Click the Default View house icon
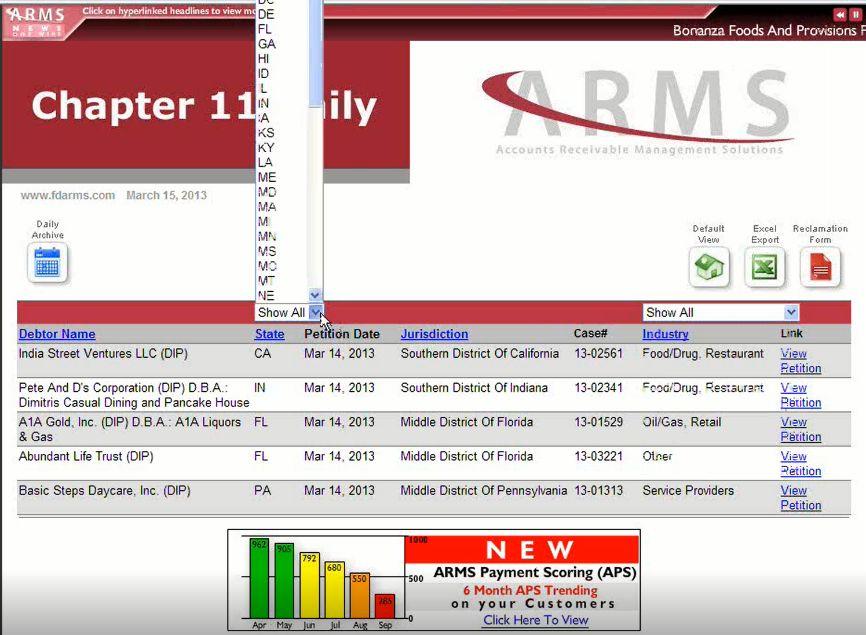Screen dimensions: 866x635 click(709, 267)
